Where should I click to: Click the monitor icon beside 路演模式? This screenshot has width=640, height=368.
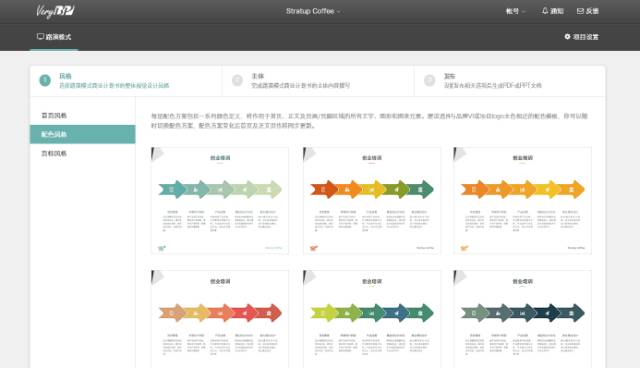(40, 36)
